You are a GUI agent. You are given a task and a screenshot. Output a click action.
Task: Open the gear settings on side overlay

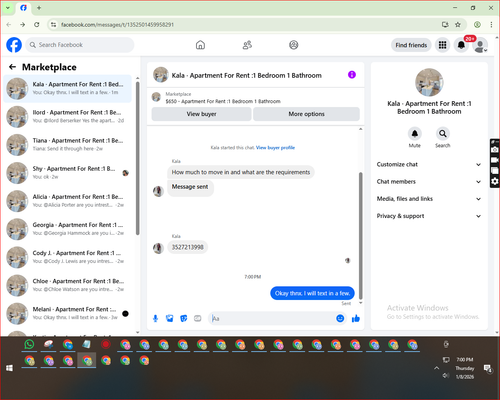point(495,181)
